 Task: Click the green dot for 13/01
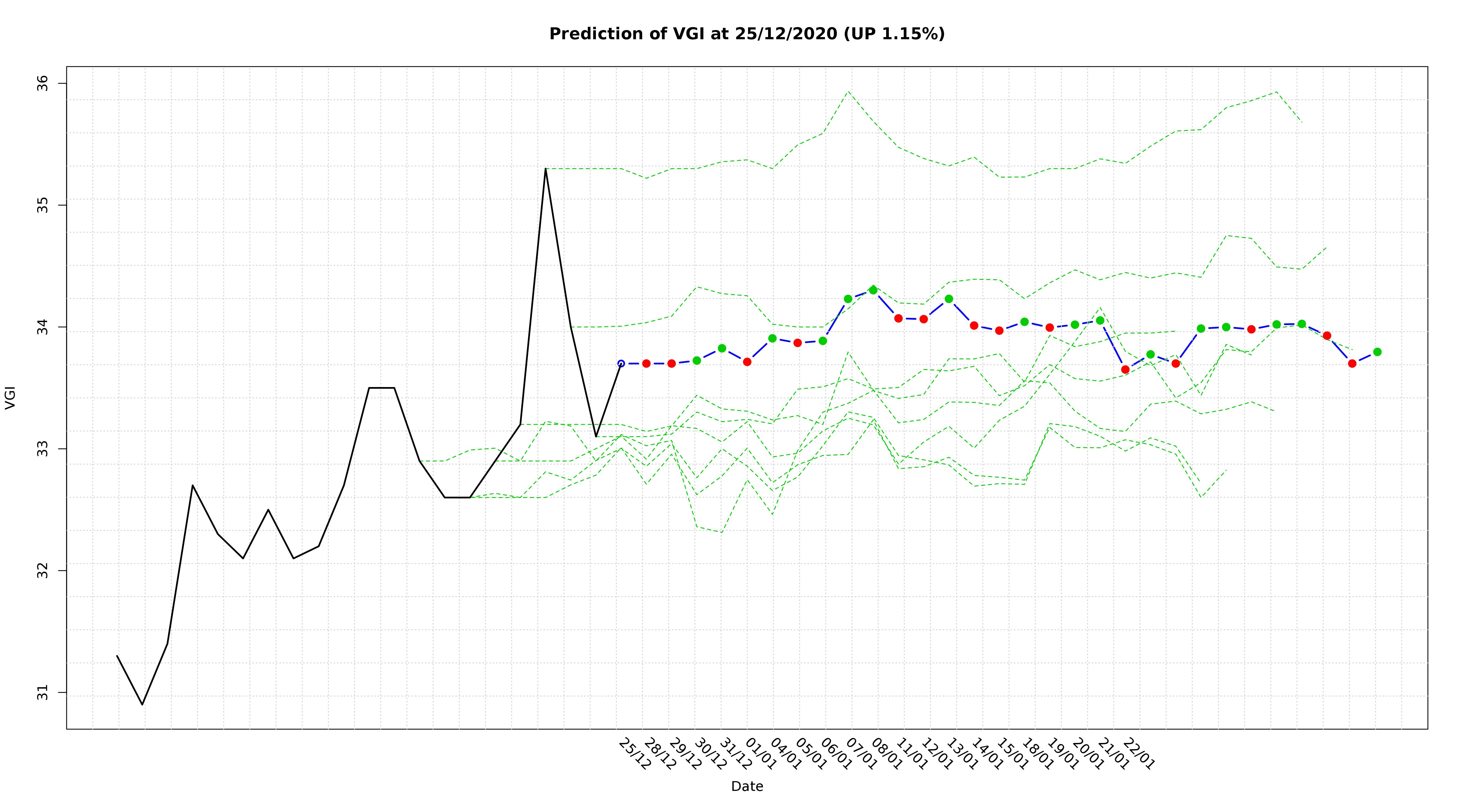pos(949,299)
